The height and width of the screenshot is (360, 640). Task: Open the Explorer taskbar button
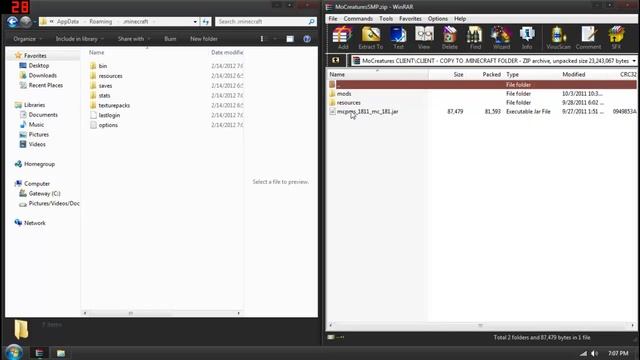click(60, 353)
